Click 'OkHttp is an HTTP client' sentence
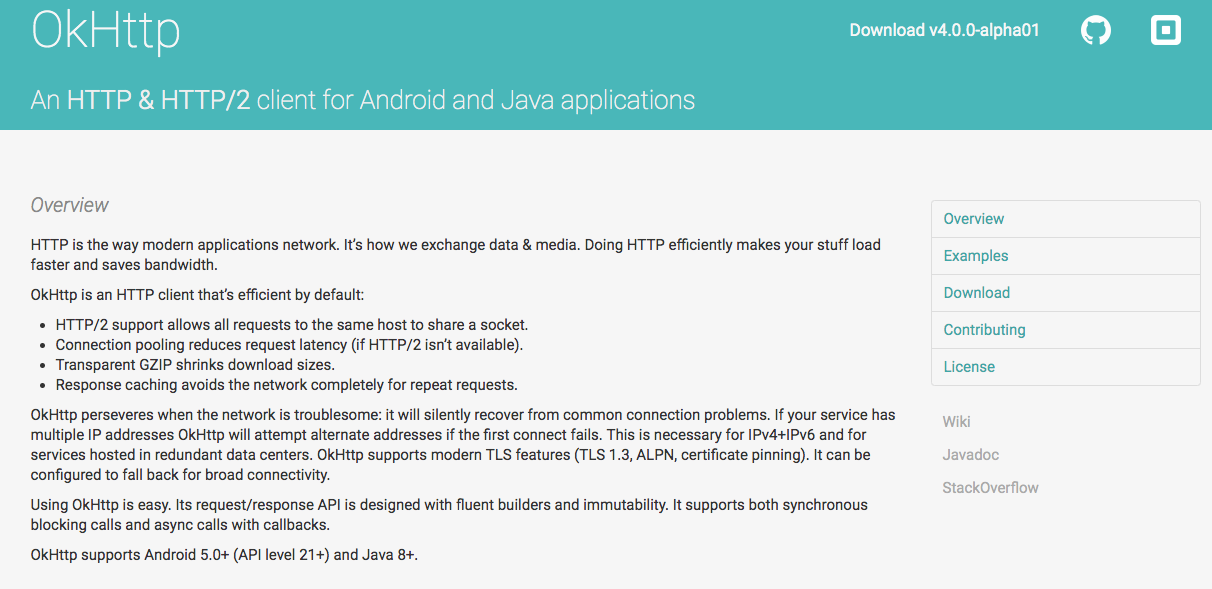This screenshot has width=1212, height=589. [198, 295]
